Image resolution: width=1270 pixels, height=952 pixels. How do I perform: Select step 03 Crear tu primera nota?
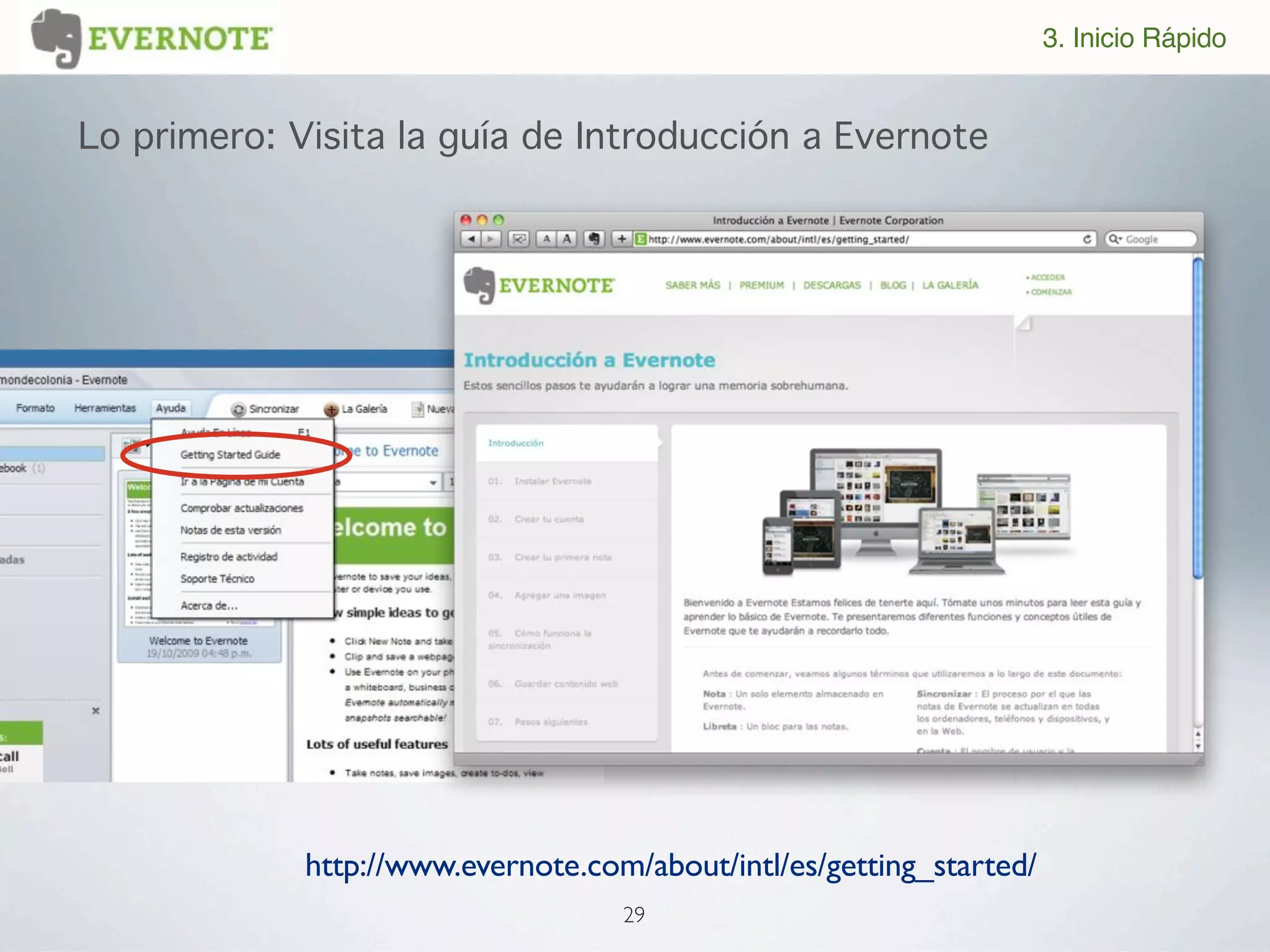(x=567, y=557)
